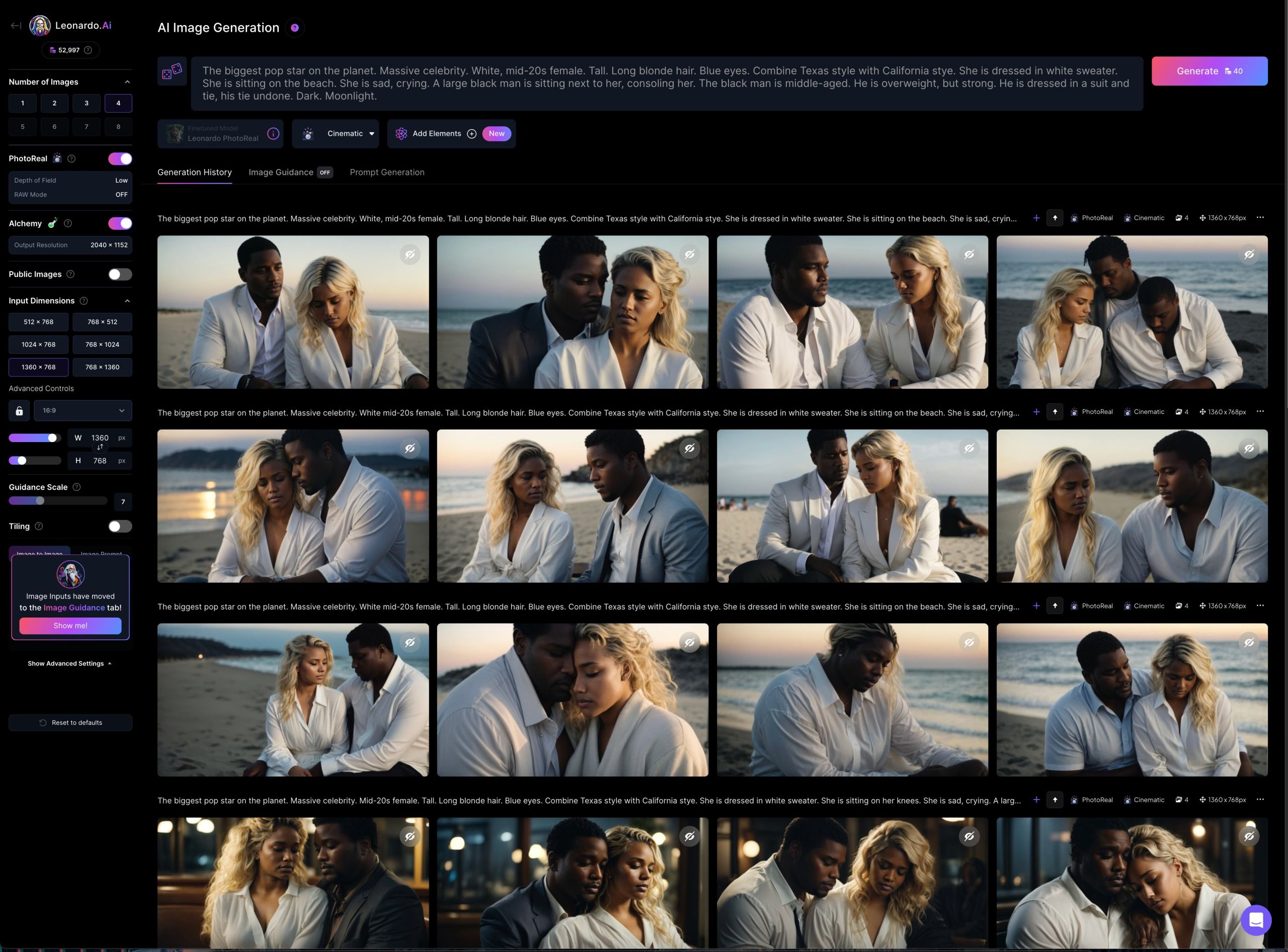Viewport: 1288px width, 952px height.
Task: Open the three-dot menu of the second generation row
Action: pyautogui.click(x=1260, y=411)
